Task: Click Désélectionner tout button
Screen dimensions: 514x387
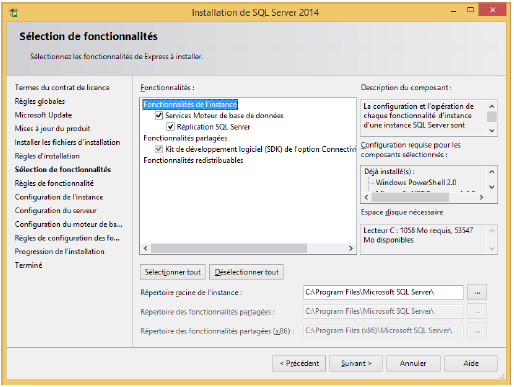Action: pos(246,272)
